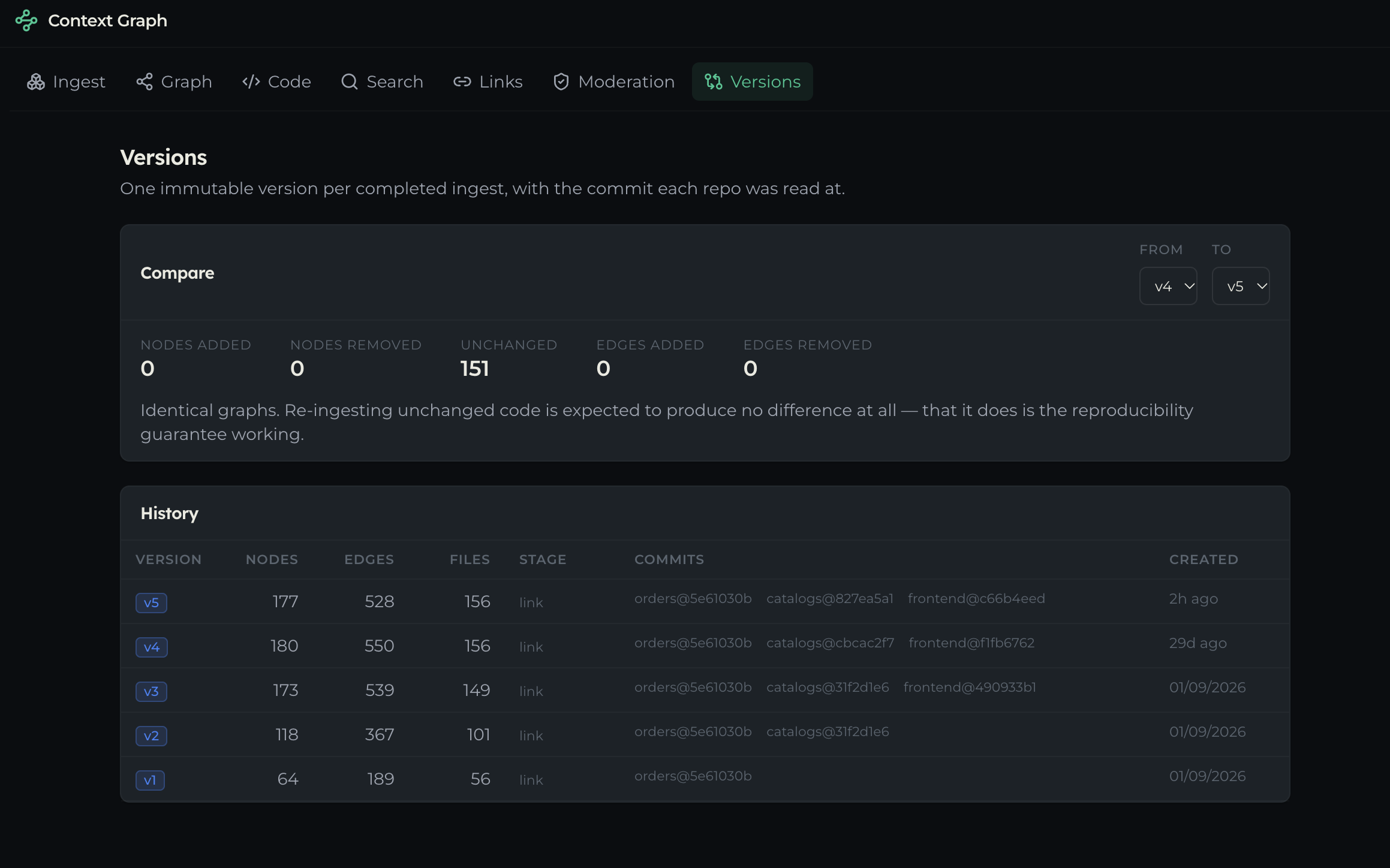The height and width of the screenshot is (868, 1390).
Task: Click 'orders@5e61030b' in the v1 row
Action: [x=693, y=776]
